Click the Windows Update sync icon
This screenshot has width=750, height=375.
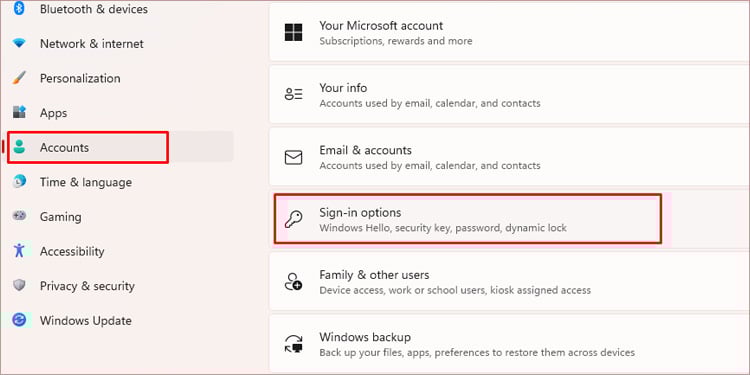19,320
